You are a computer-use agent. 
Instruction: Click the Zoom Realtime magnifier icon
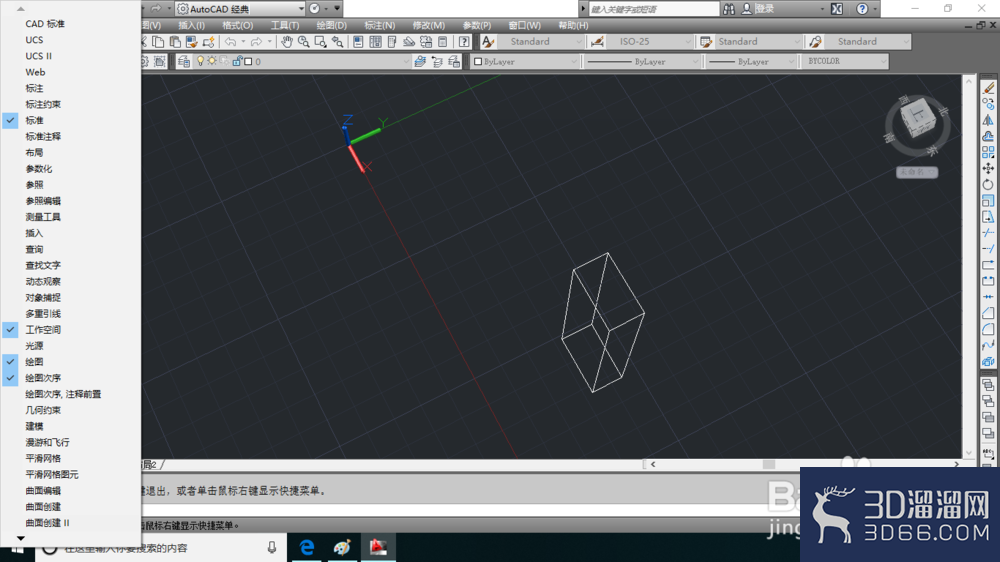304,42
